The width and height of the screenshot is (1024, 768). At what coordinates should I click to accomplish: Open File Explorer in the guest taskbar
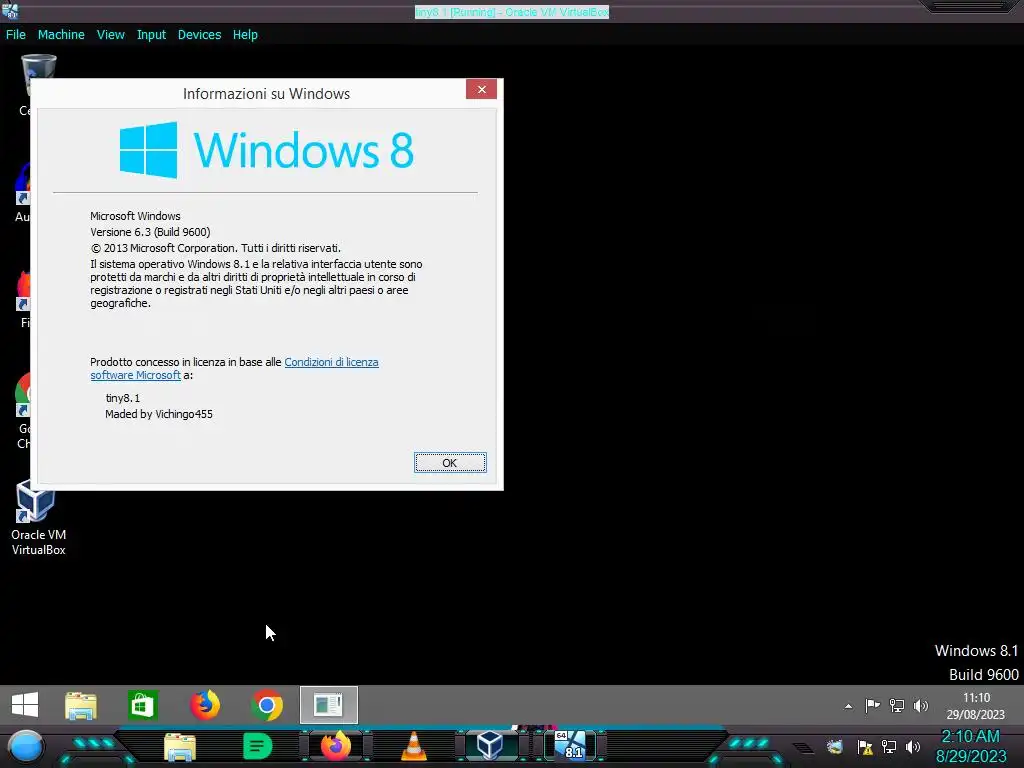(x=81, y=706)
